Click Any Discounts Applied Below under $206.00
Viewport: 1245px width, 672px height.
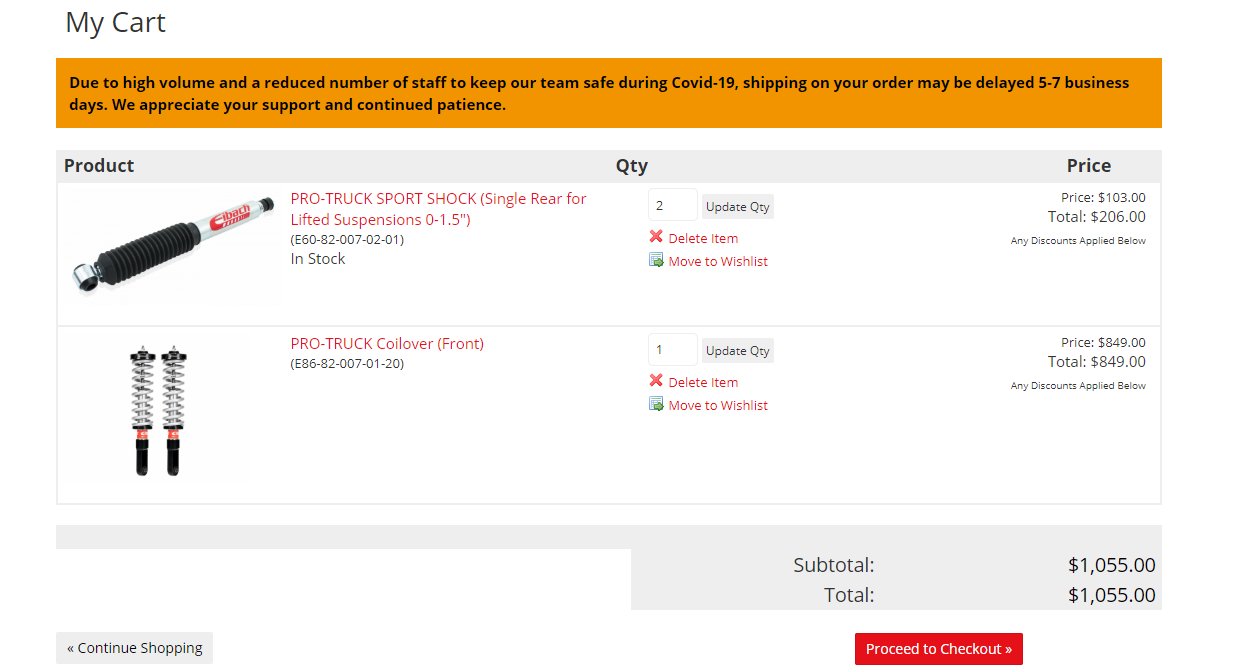click(1078, 240)
